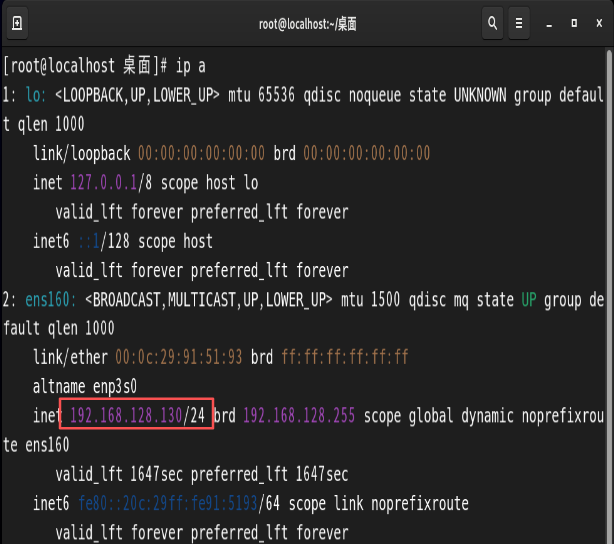Maximize the terminal window
This screenshot has width=614, height=544.
[x=574, y=23]
